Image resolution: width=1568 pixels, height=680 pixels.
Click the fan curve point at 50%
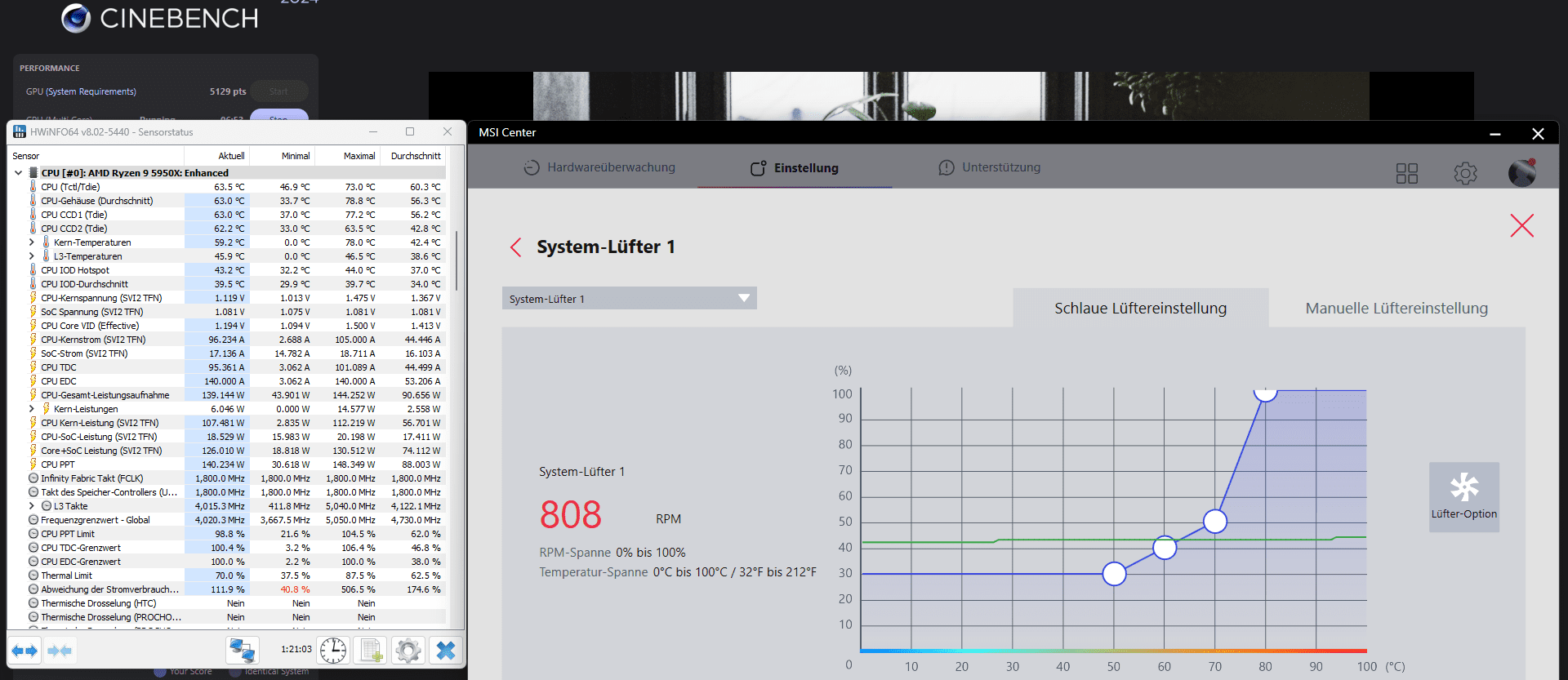pos(1215,521)
